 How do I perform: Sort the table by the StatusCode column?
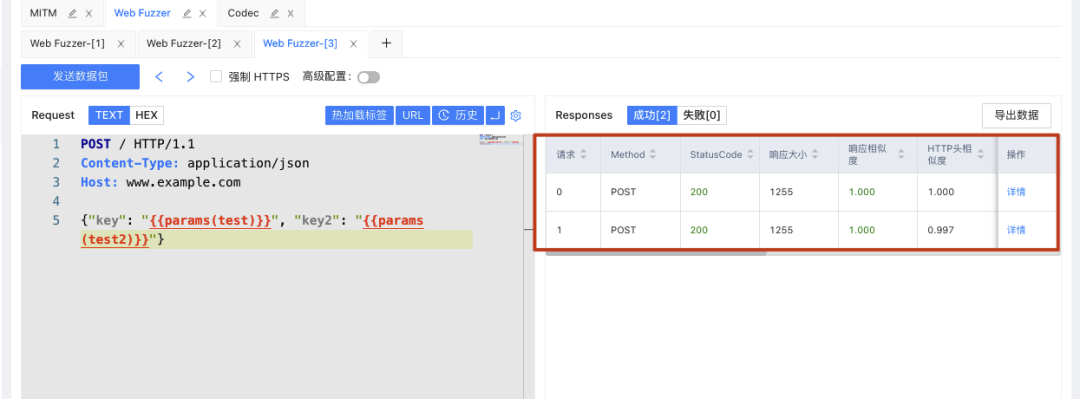pyautogui.click(x=749, y=155)
